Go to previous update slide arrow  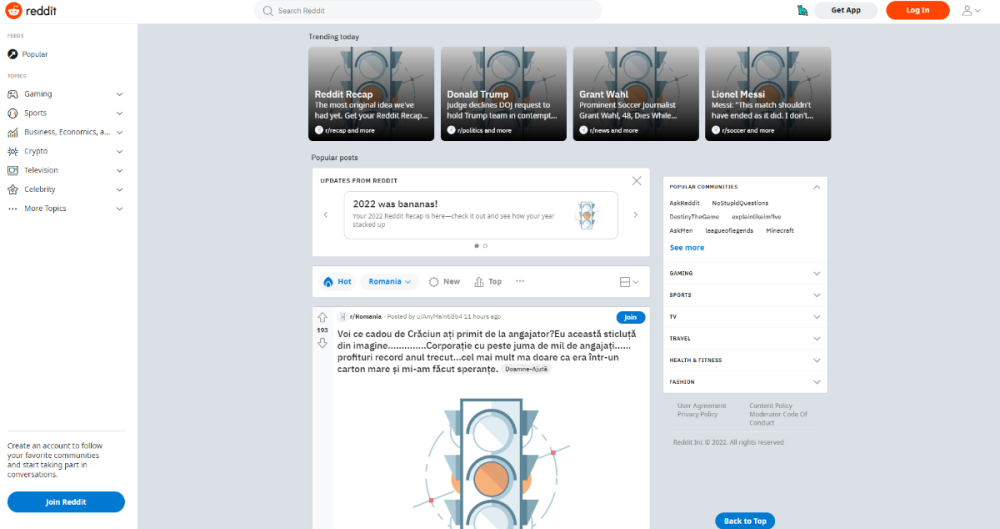(x=326, y=215)
